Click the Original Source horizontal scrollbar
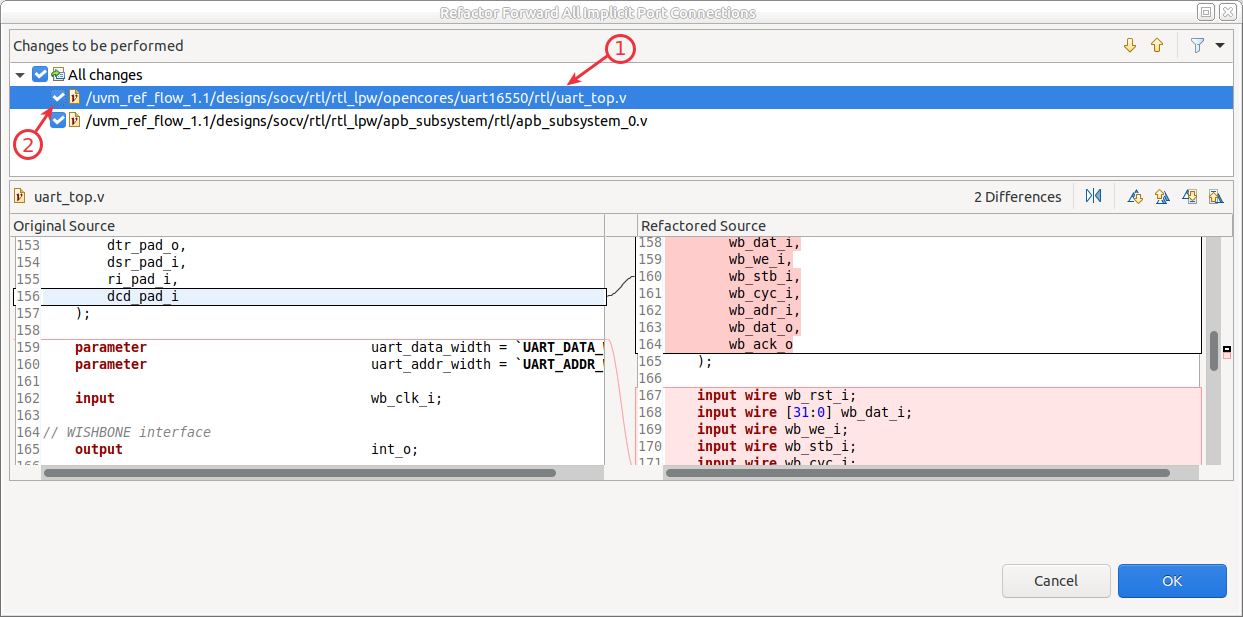 point(300,472)
